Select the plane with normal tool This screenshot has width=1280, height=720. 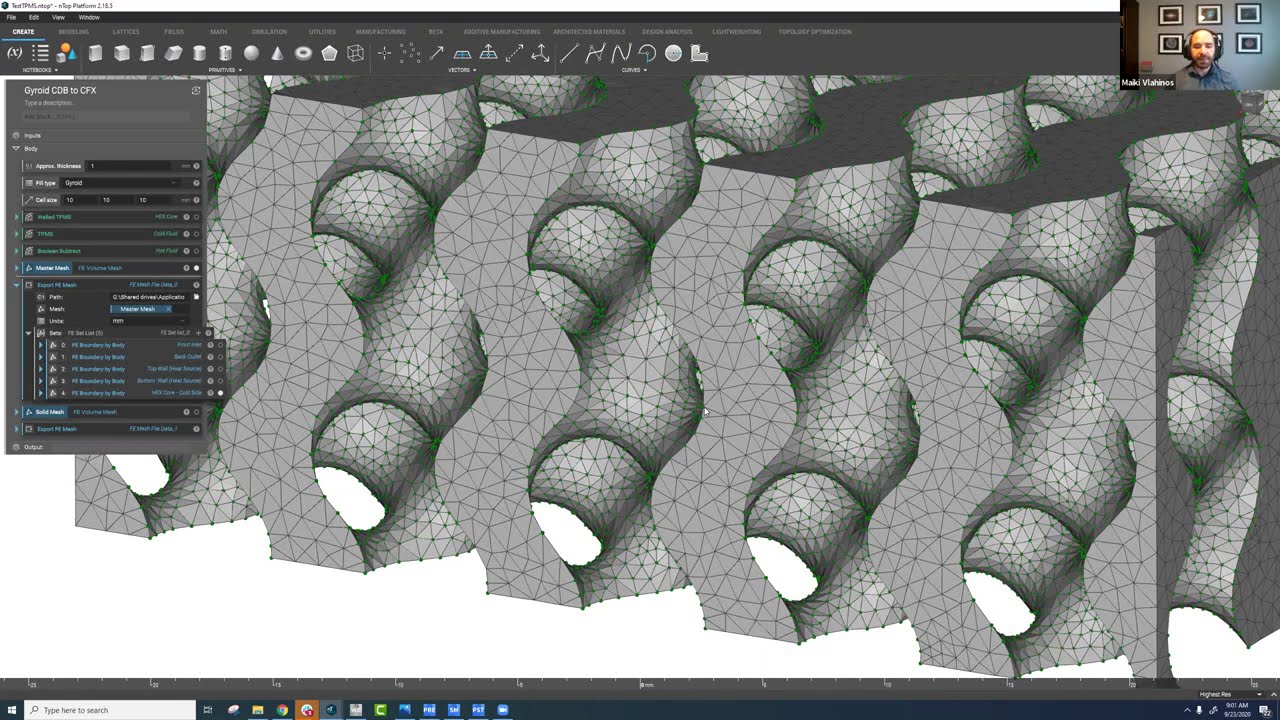(488, 53)
